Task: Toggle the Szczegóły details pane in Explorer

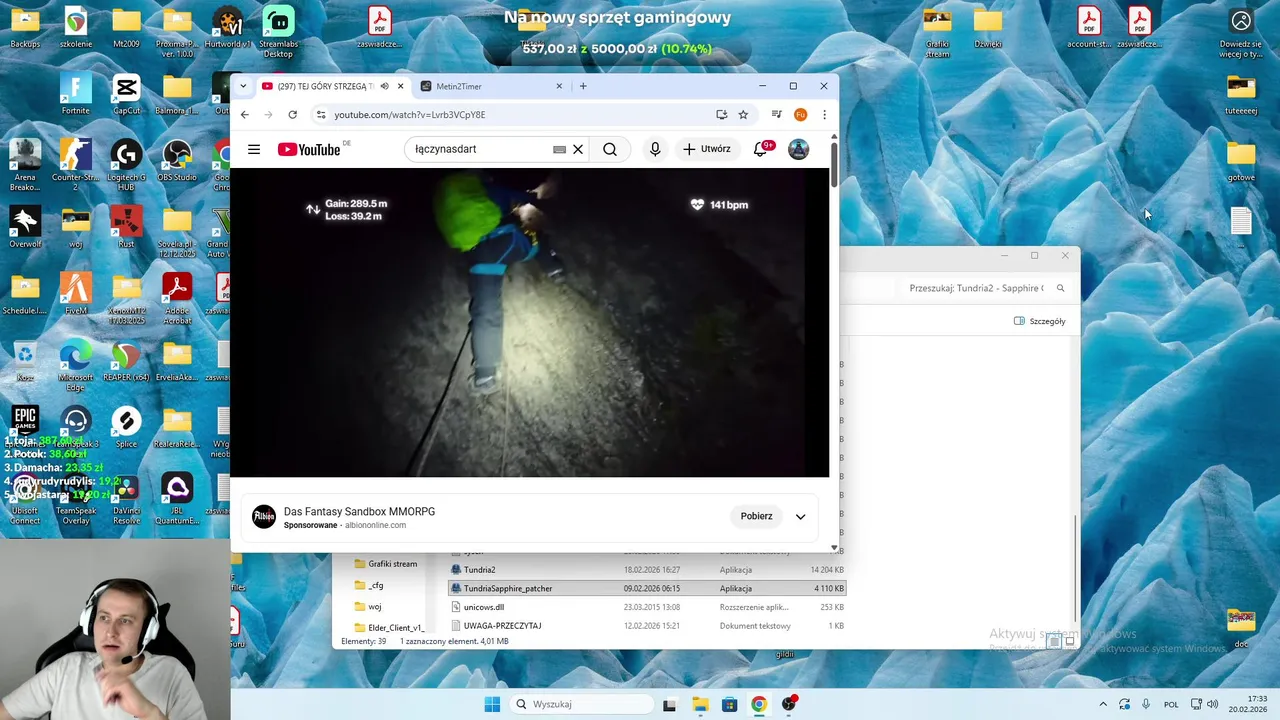Action: [1040, 321]
